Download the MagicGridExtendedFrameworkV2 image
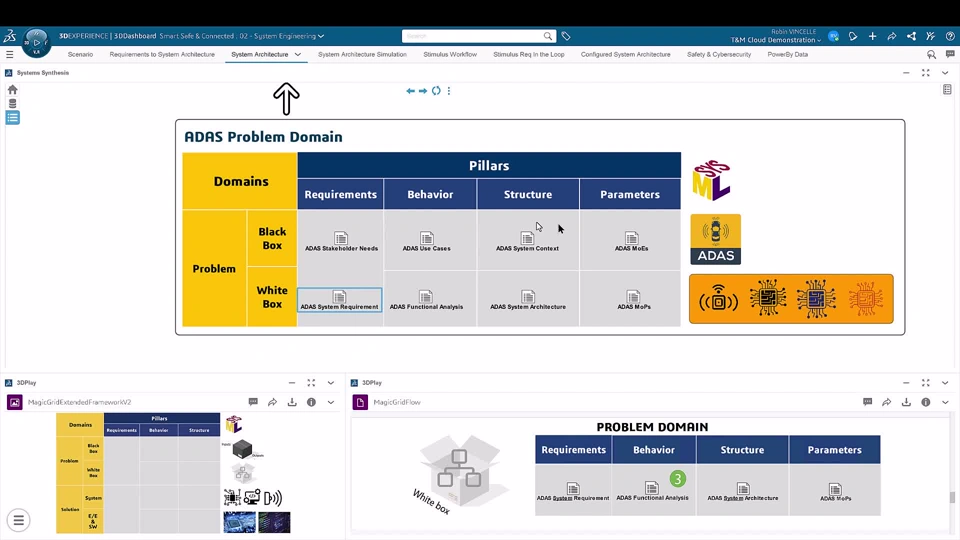The image size is (960, 540). click(292, 402)
